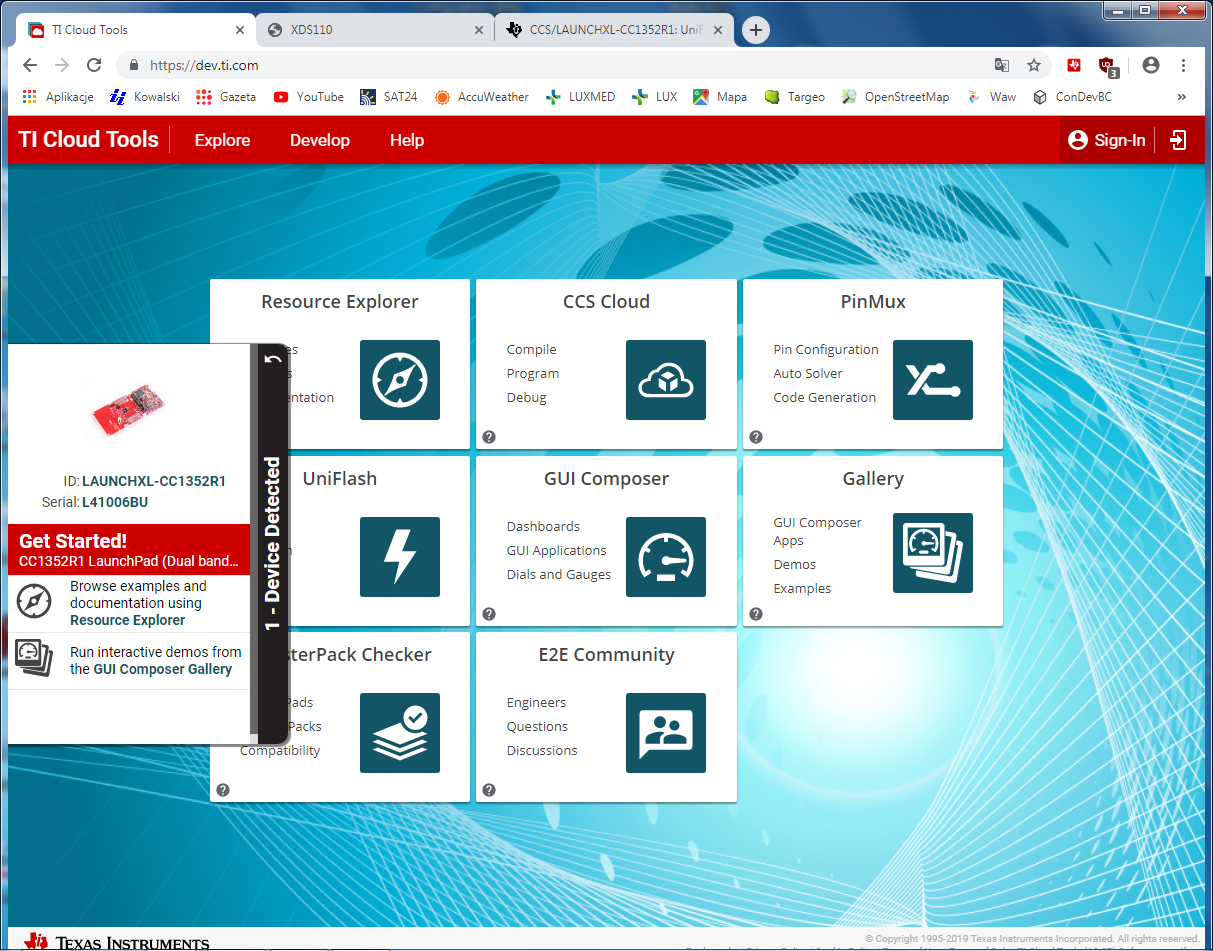Open the BoosterPack Checker layers icon
This screenshot has height=951, width=1213.
(400, 733)
